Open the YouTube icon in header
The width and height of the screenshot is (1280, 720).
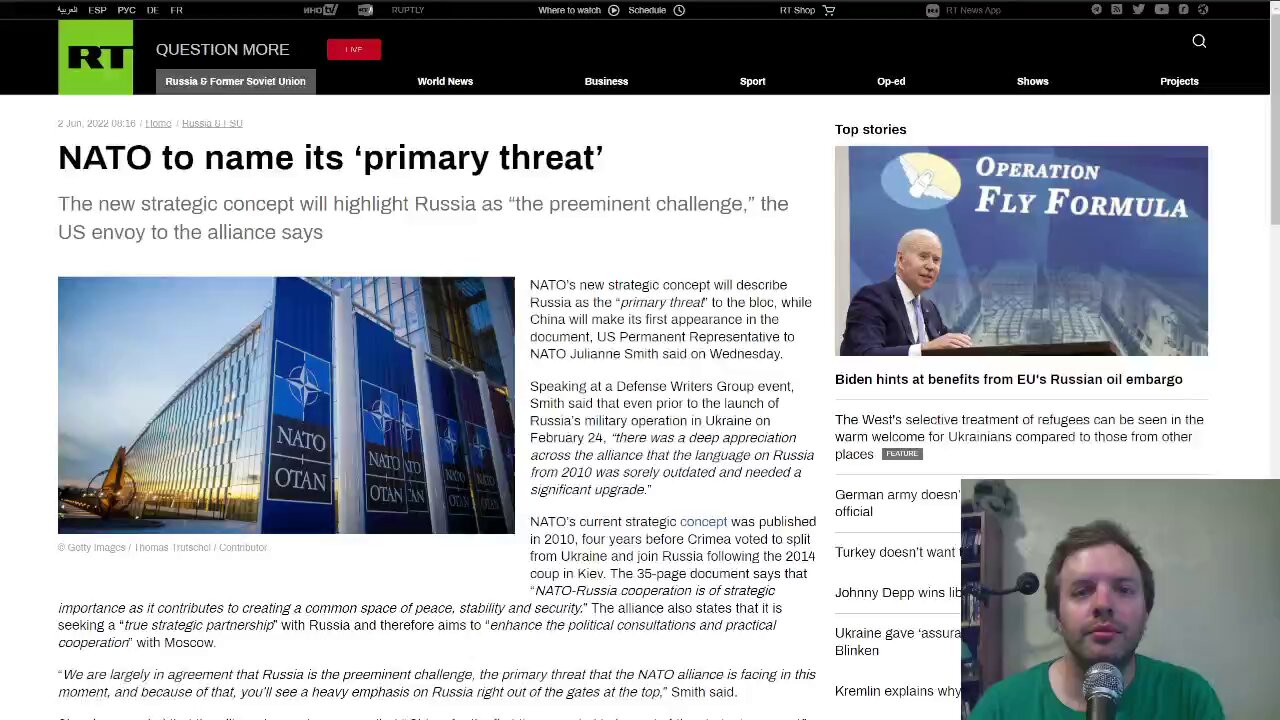1161,10
